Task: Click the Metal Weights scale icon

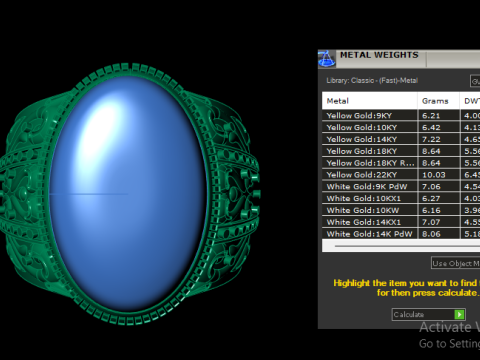Action: (x=327, y=59)
